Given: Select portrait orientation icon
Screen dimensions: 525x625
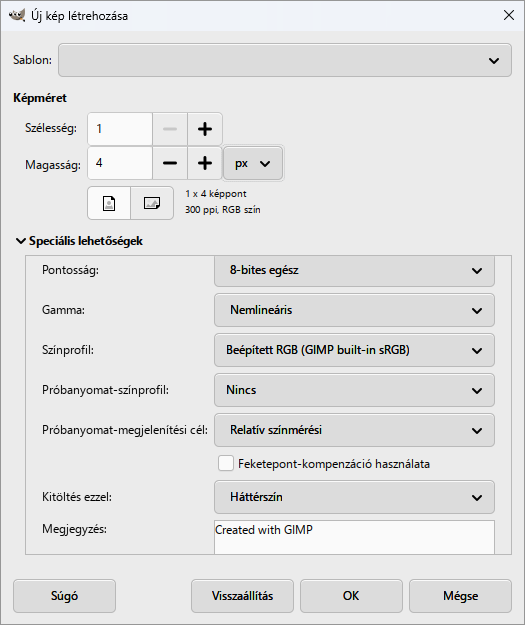Looking at the screenshot, I should coord(109,203).
